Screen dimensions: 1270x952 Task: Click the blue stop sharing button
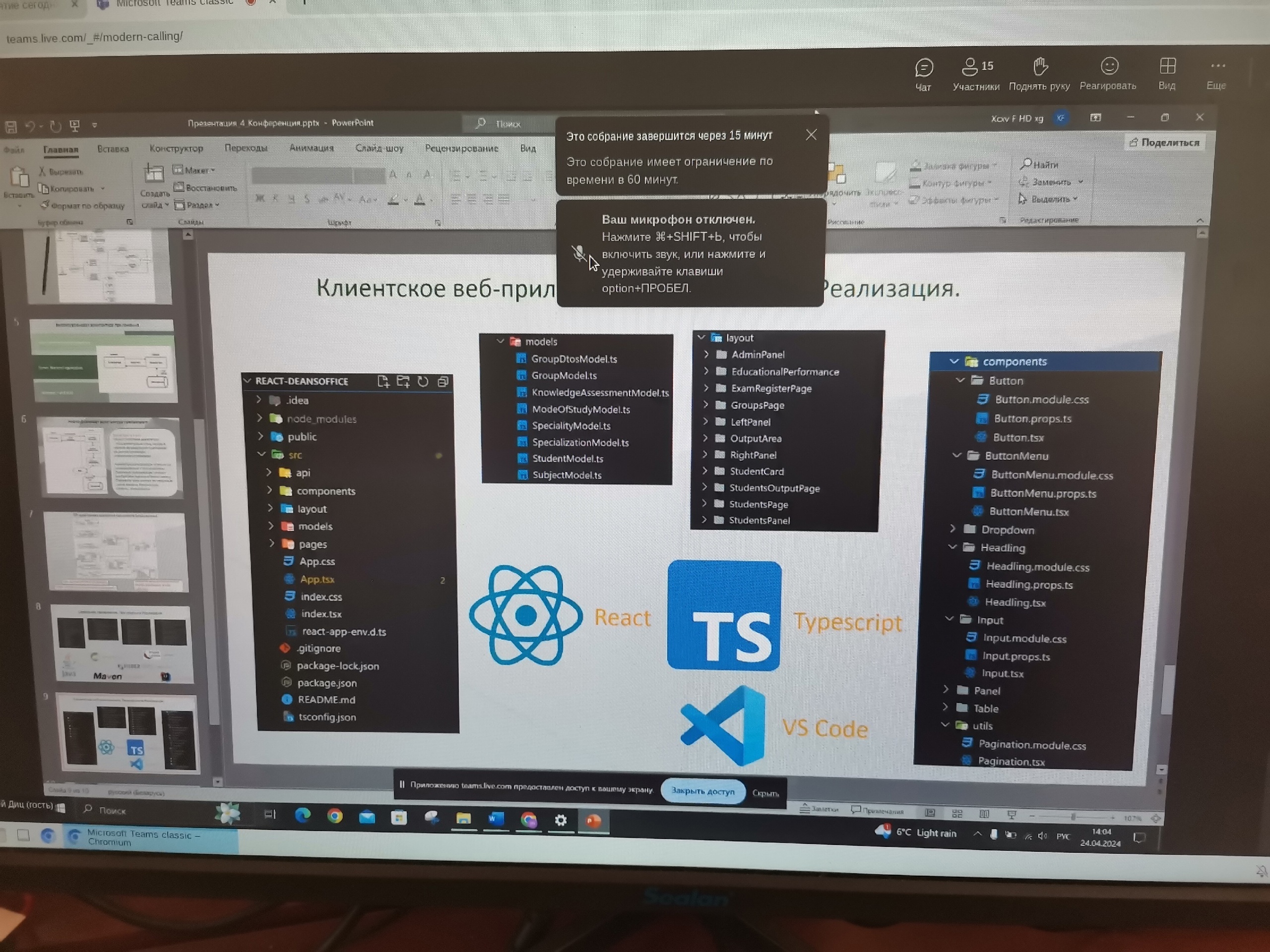702,791
